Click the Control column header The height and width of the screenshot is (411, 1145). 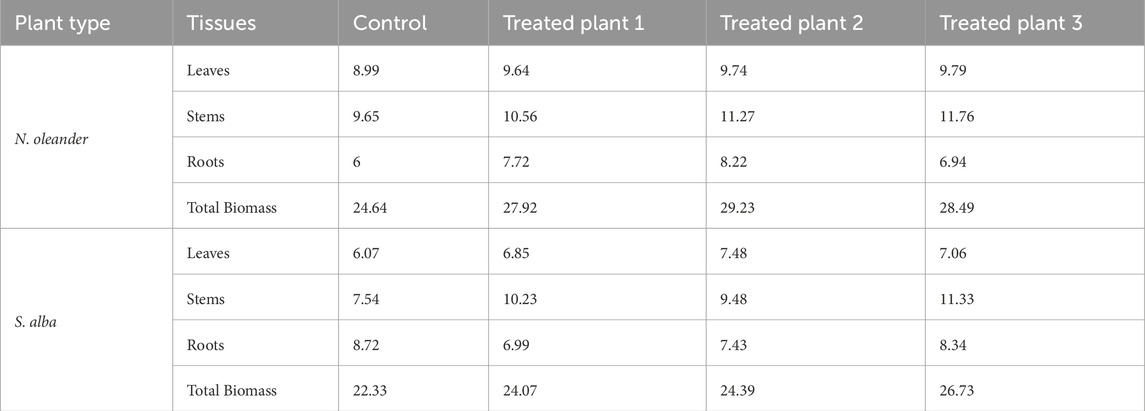pyautogui.click(x=389, y=22)
